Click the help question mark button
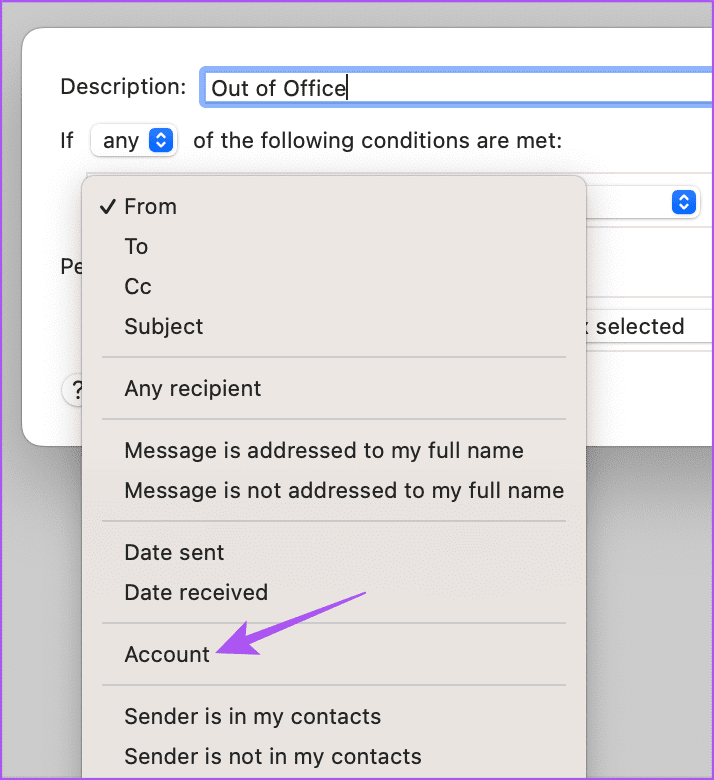Screen dimensions: 714x780 pos(74,390)
